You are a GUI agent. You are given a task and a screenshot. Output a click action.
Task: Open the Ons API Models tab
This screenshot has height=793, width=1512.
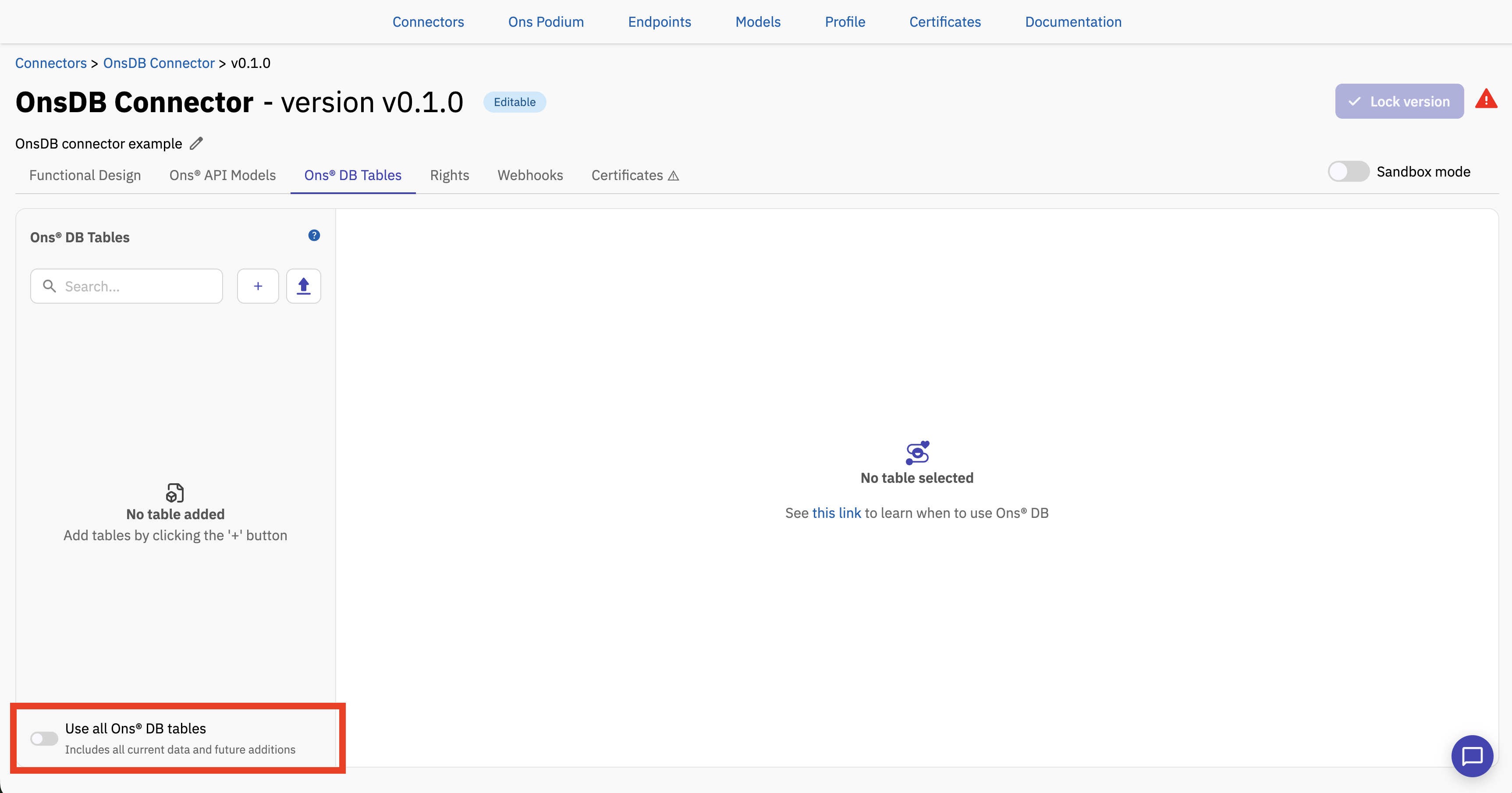(x=223, y=175)
